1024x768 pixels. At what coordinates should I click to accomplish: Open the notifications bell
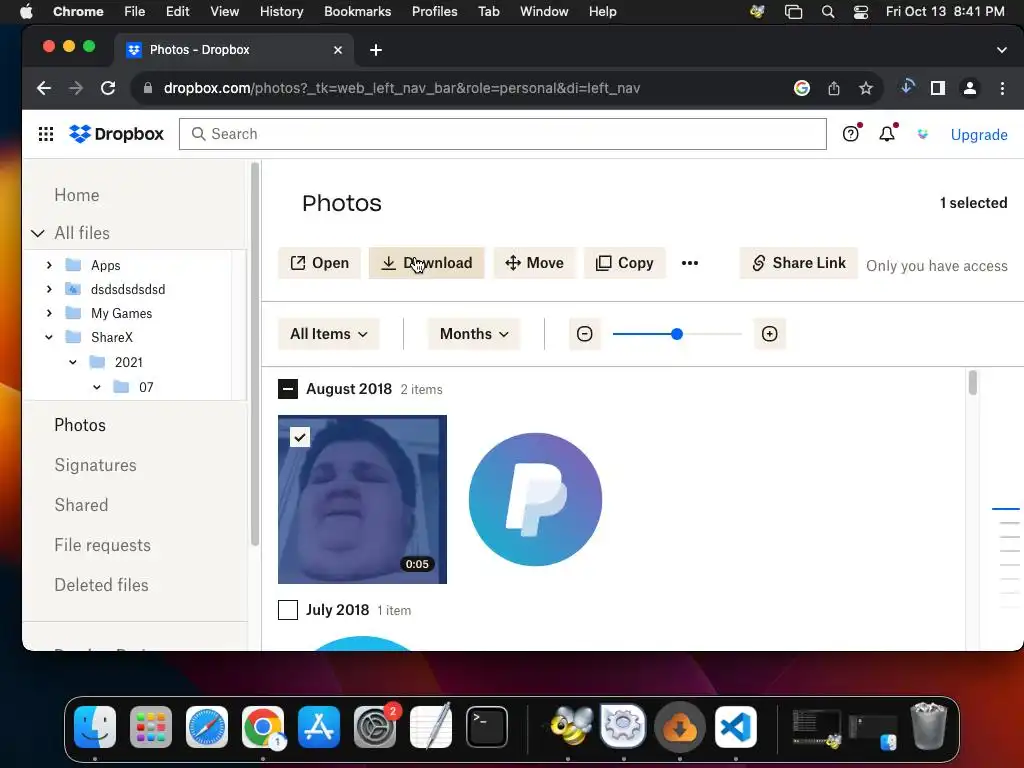[x=887, y=134]
